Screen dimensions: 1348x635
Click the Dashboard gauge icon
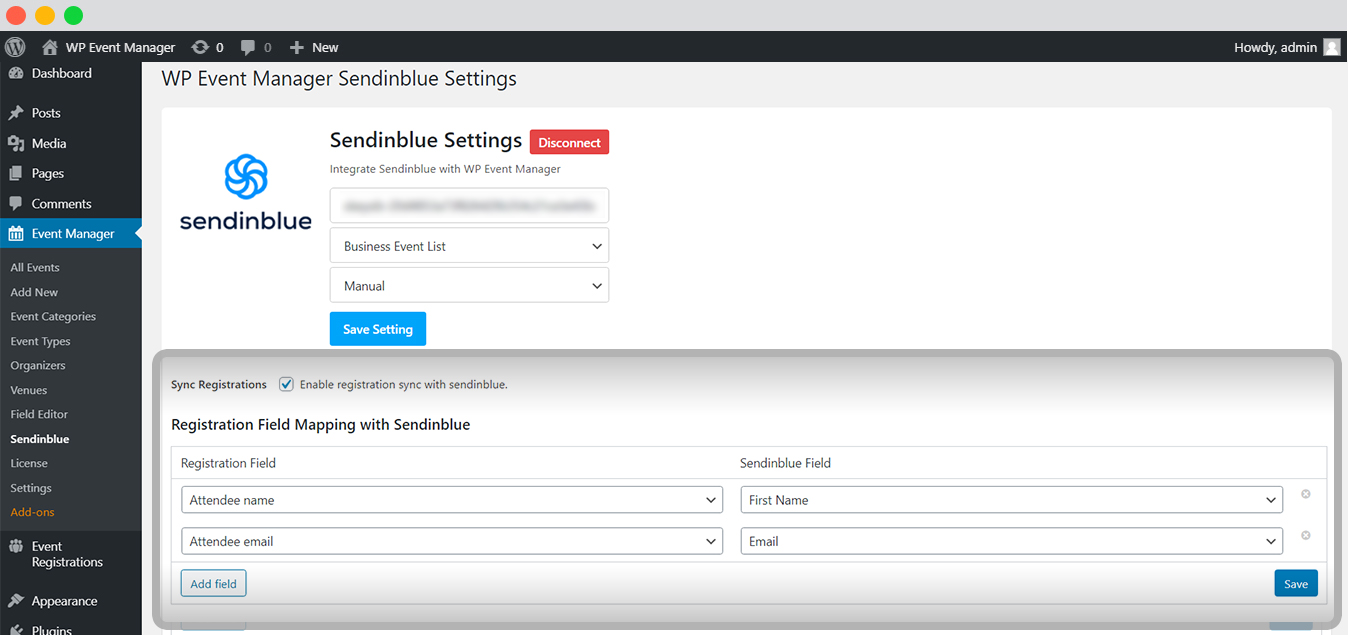pos(16,73)
